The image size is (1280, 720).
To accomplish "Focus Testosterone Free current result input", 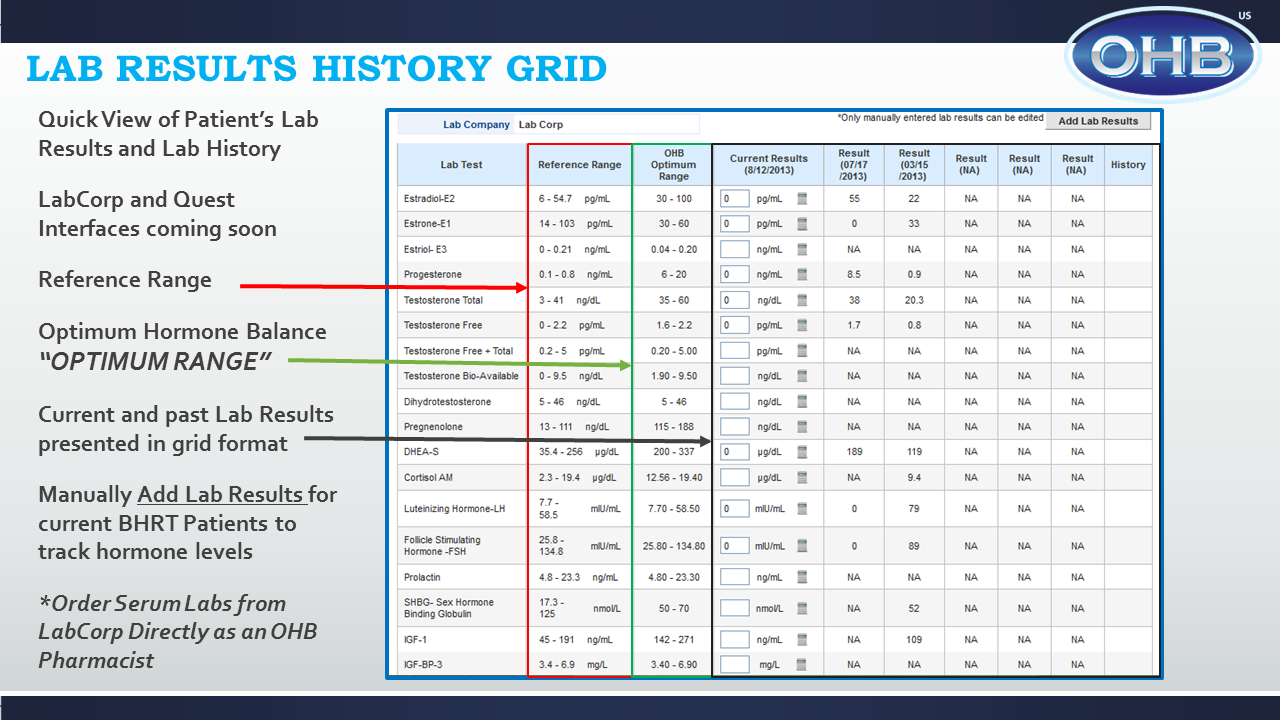I will (x=735, y=326).
